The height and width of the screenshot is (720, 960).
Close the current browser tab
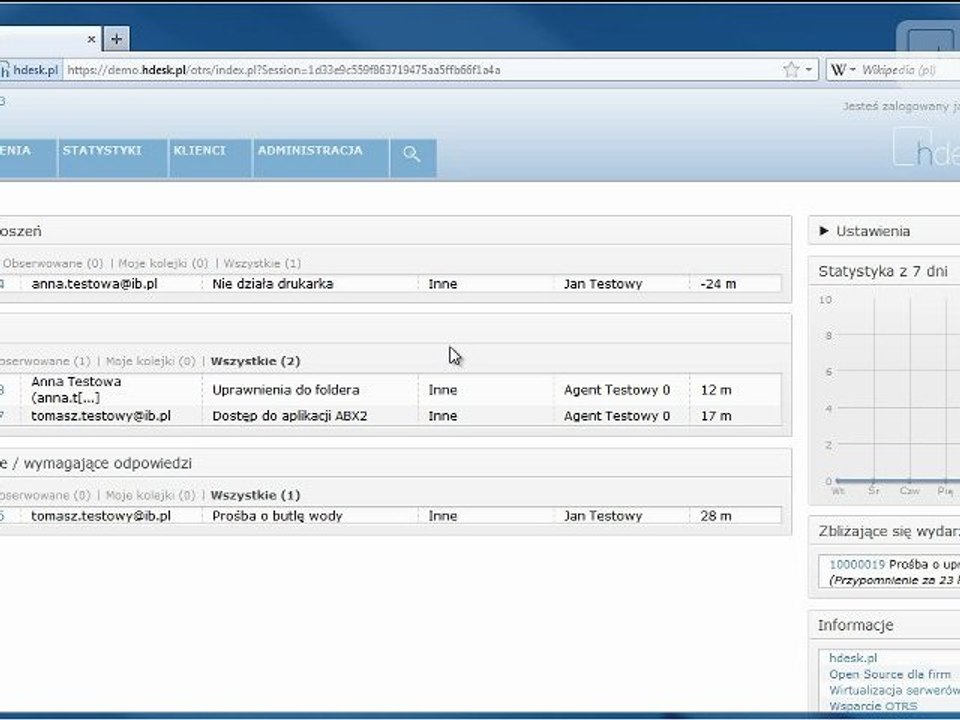tap(91, 40)
